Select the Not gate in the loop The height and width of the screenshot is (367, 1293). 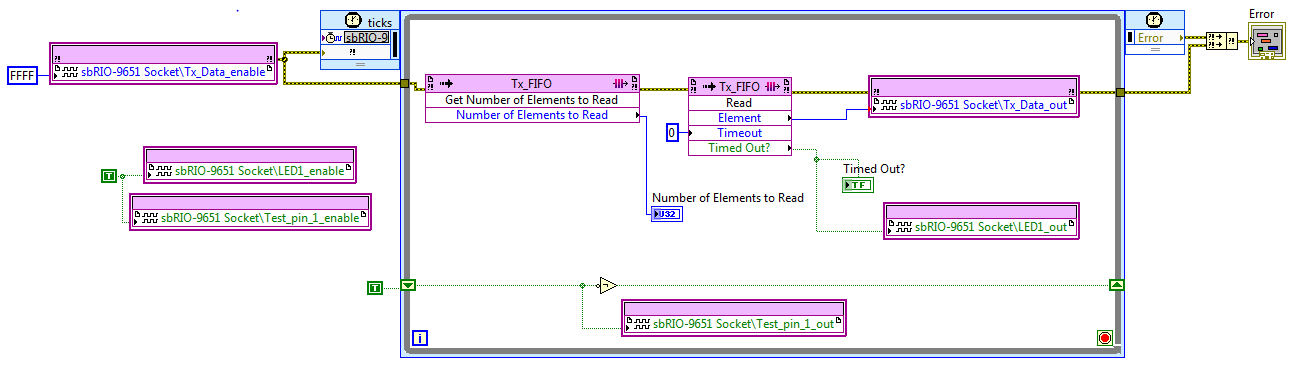point(608,286)
